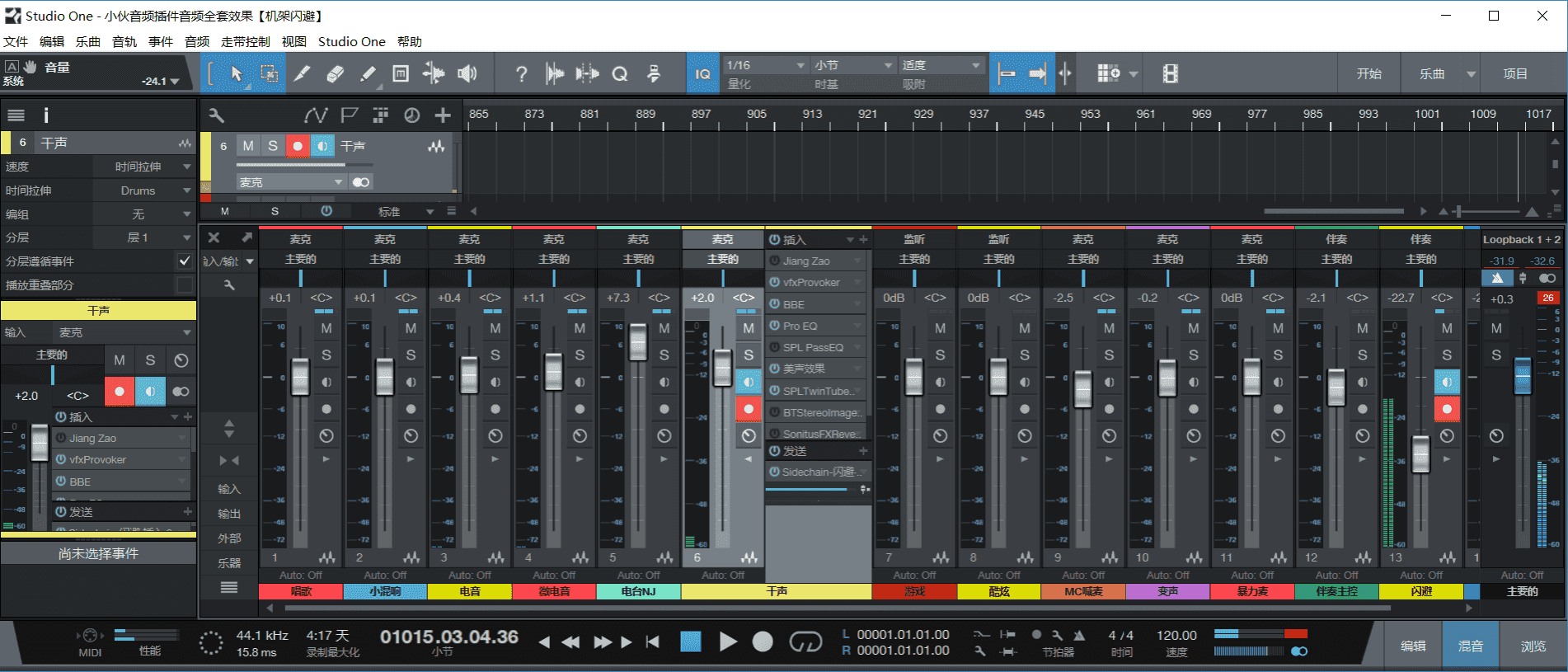
Task: Switch to the 项目 page
Action: coord(1515,74)
